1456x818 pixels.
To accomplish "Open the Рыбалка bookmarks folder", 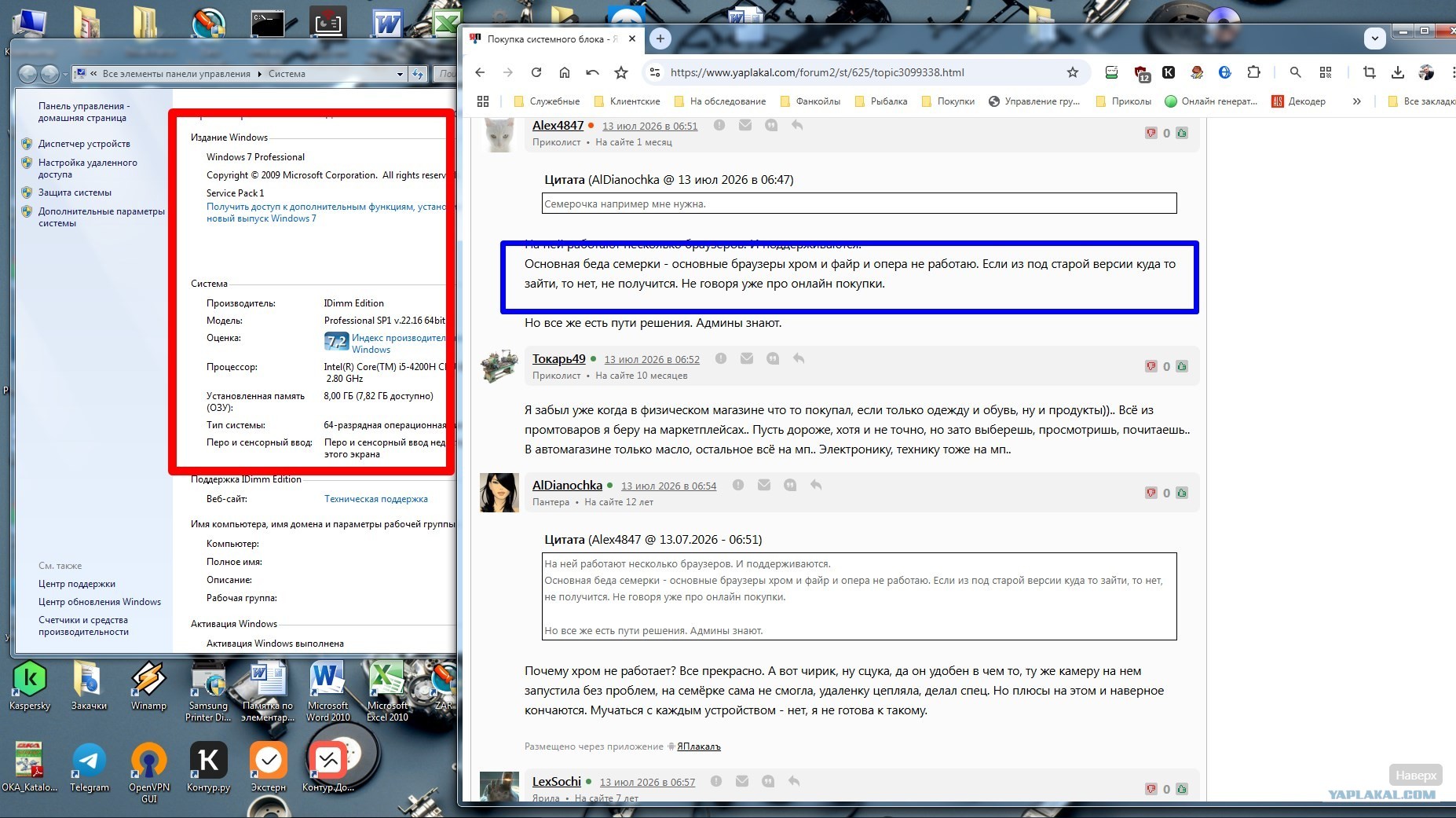I will 880,101.
